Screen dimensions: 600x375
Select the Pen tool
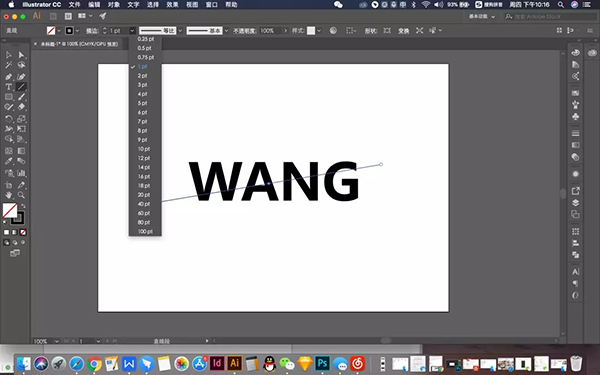tap(8, 77)
